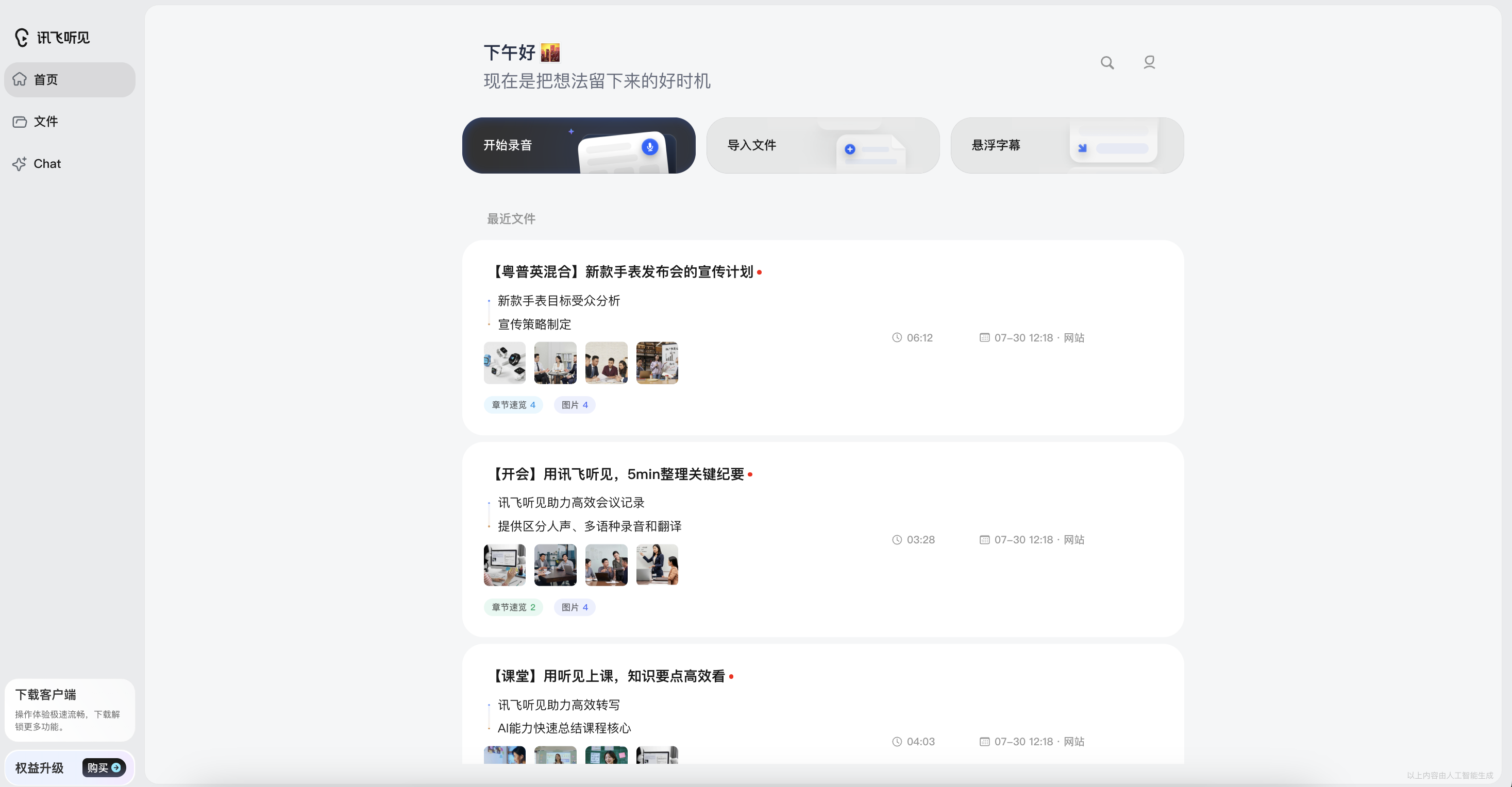The image size is (1512, 787).
Task: Click 图片 4 tag in watch file
Action: click(x=575, y=405)
